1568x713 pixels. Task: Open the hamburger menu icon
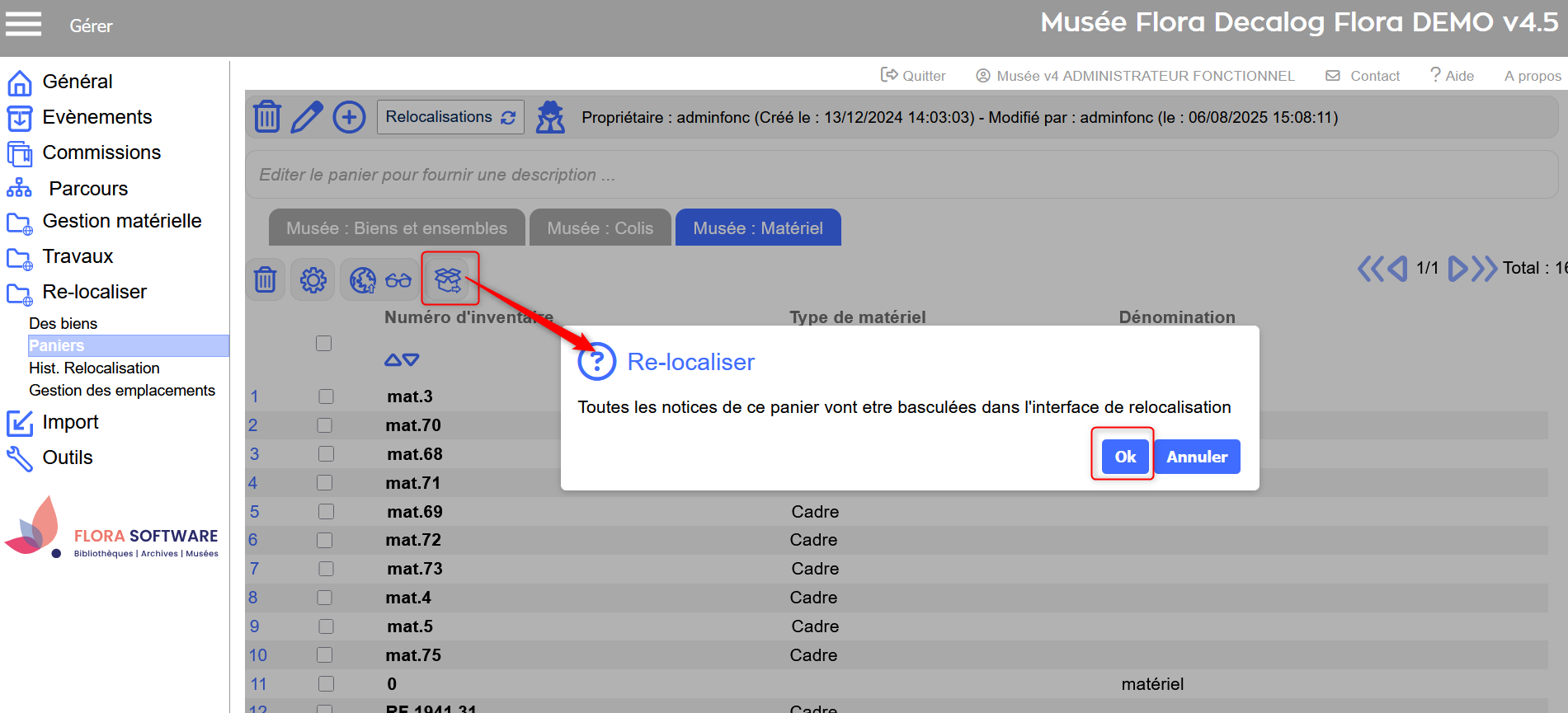(x=23, y=25)
